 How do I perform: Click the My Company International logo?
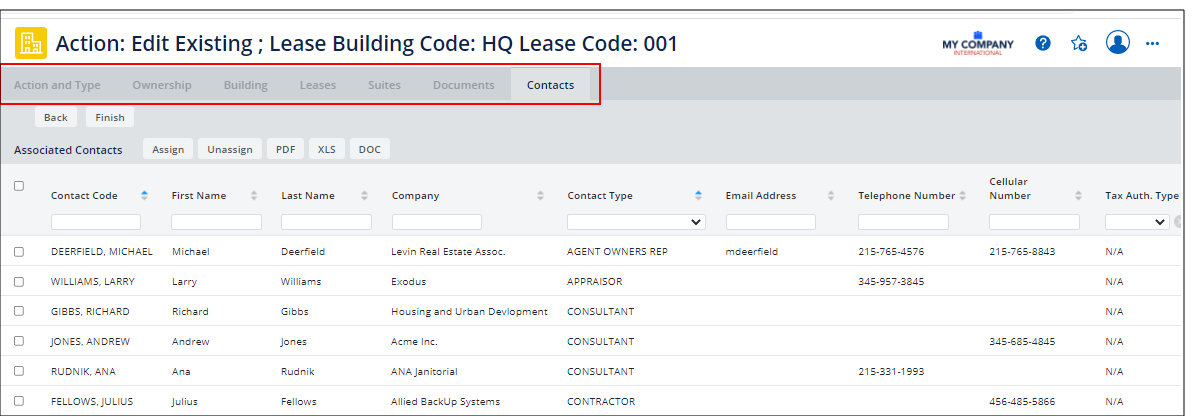click(x=977, y=44)
